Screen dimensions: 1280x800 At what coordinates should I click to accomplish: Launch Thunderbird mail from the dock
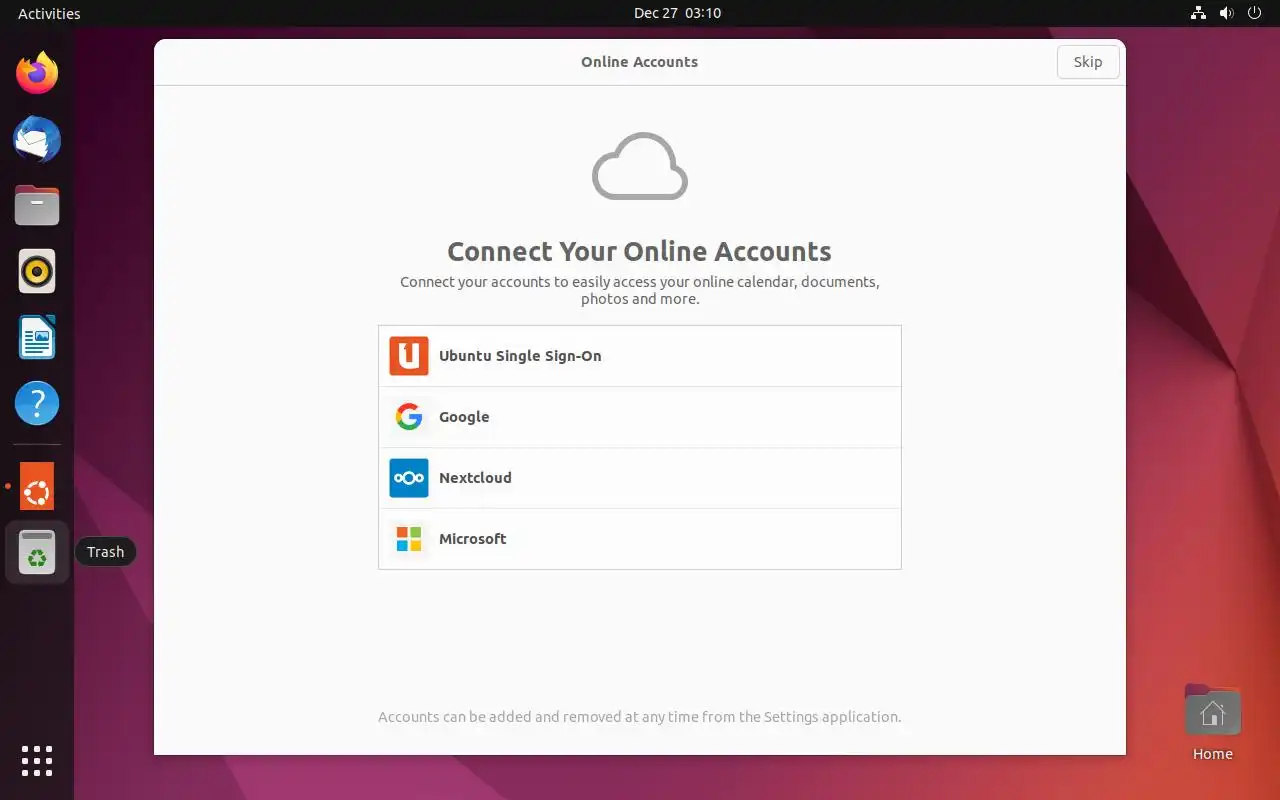pyautogui.click(x=37, y=139)
